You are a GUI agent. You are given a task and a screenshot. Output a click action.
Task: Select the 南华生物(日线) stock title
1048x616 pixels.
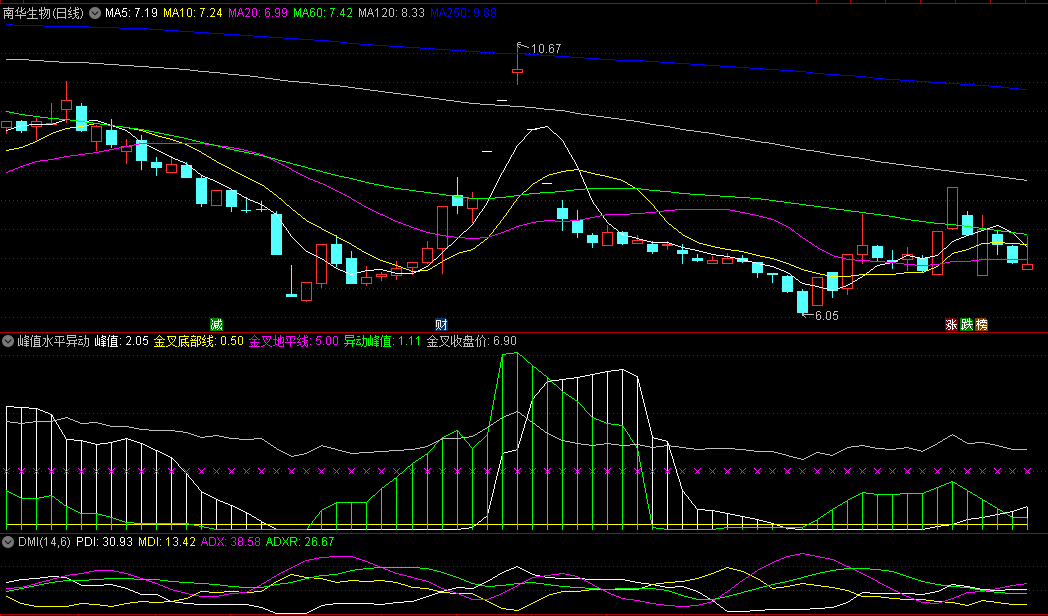(43, 13)
